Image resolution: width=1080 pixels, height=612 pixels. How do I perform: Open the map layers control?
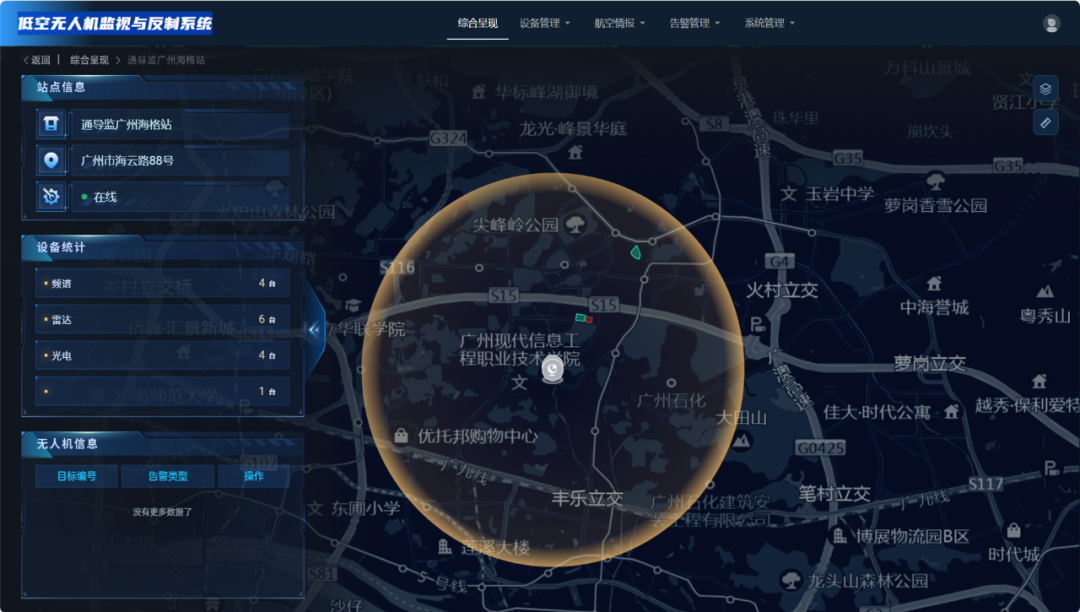click(x=1045, y=89)
